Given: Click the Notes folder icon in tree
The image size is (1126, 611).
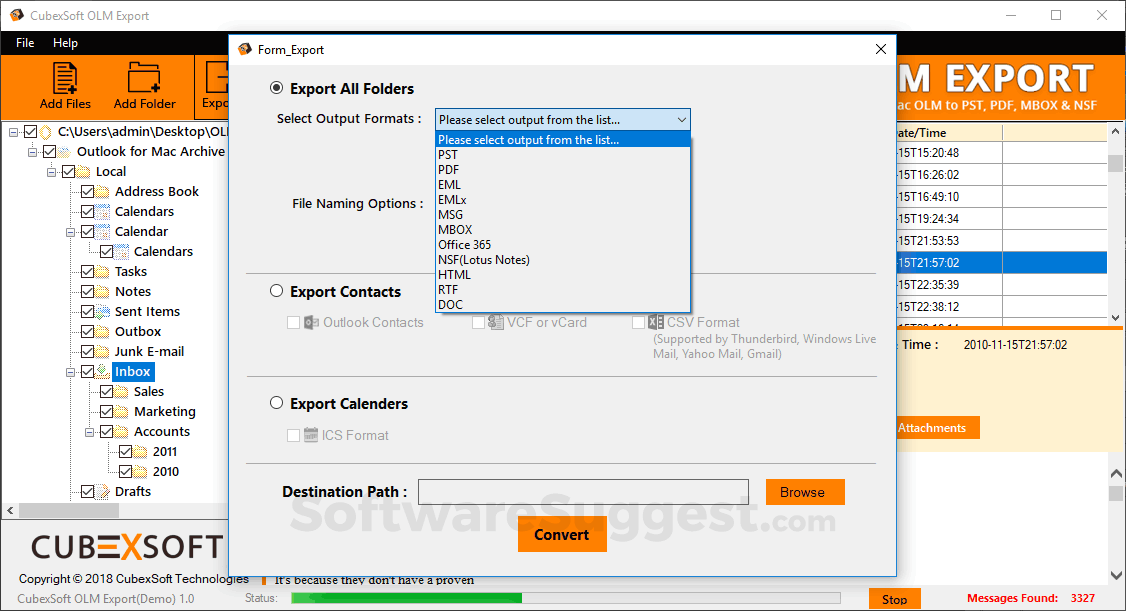Looking at the screenshot, I should tap(103, 291).
